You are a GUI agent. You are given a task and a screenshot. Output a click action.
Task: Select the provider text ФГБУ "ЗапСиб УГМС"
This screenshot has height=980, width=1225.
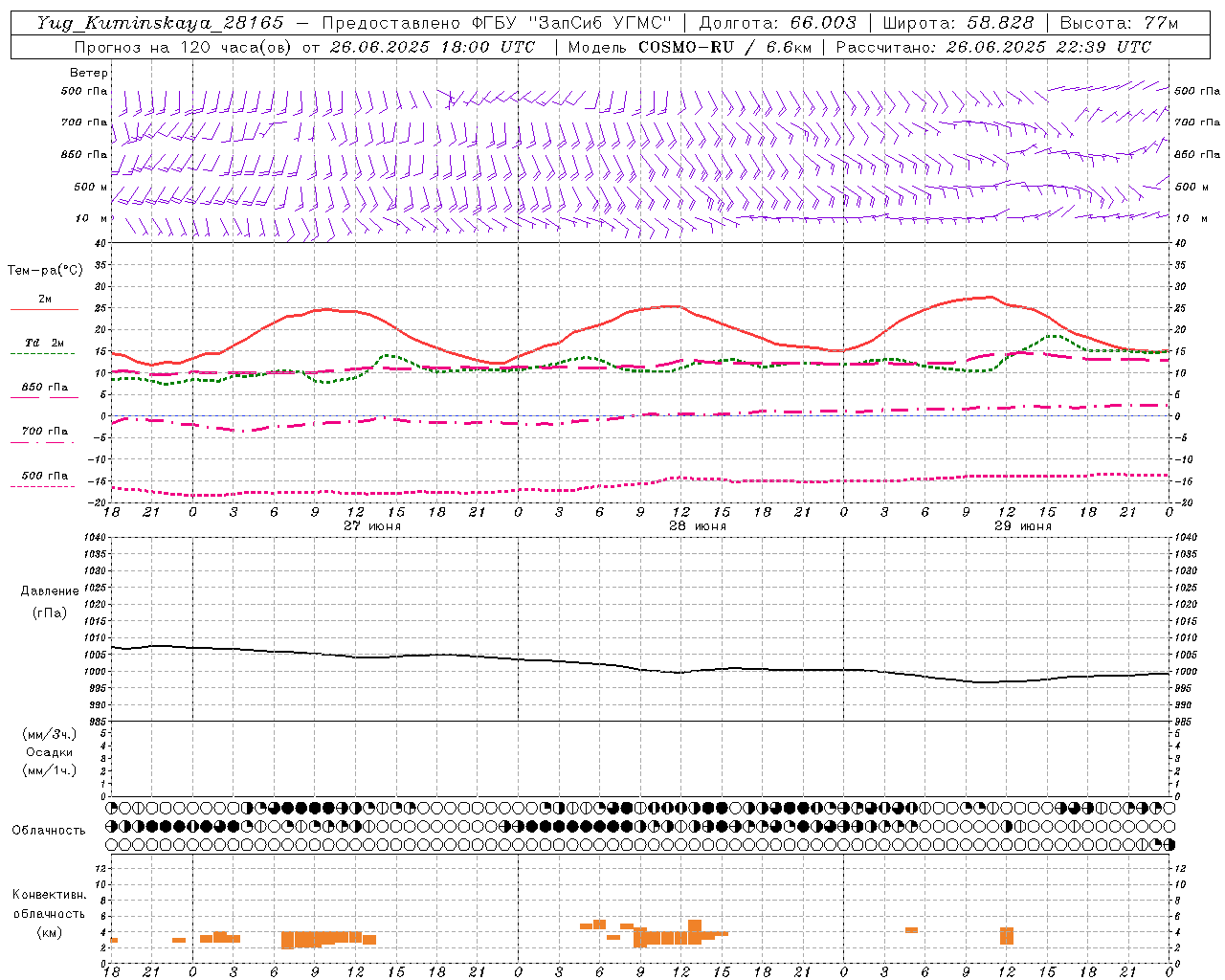tap(572, 23)
